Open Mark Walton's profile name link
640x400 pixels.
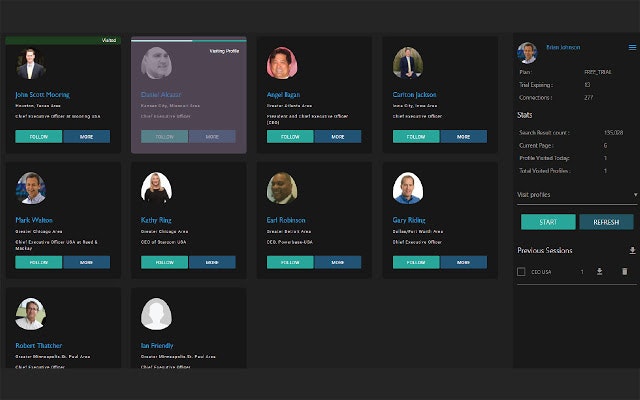click(x=34, y=220)
